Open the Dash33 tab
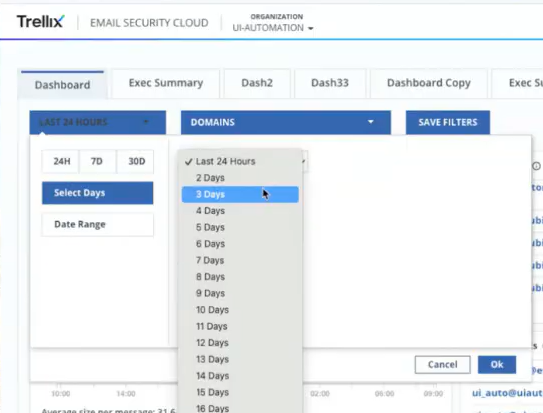Viewport: 543px width, 413px height. coord(330,83)
